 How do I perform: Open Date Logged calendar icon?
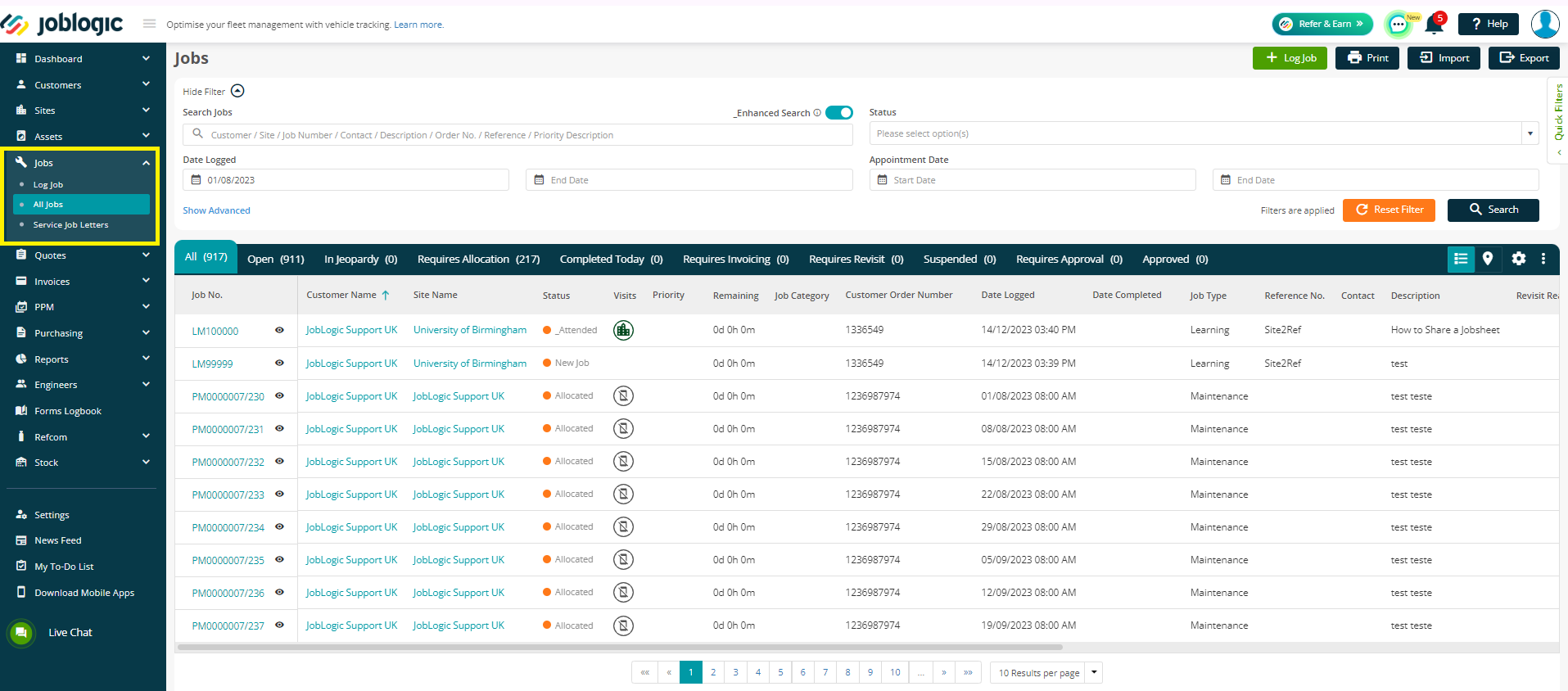[x=196, y=180]
